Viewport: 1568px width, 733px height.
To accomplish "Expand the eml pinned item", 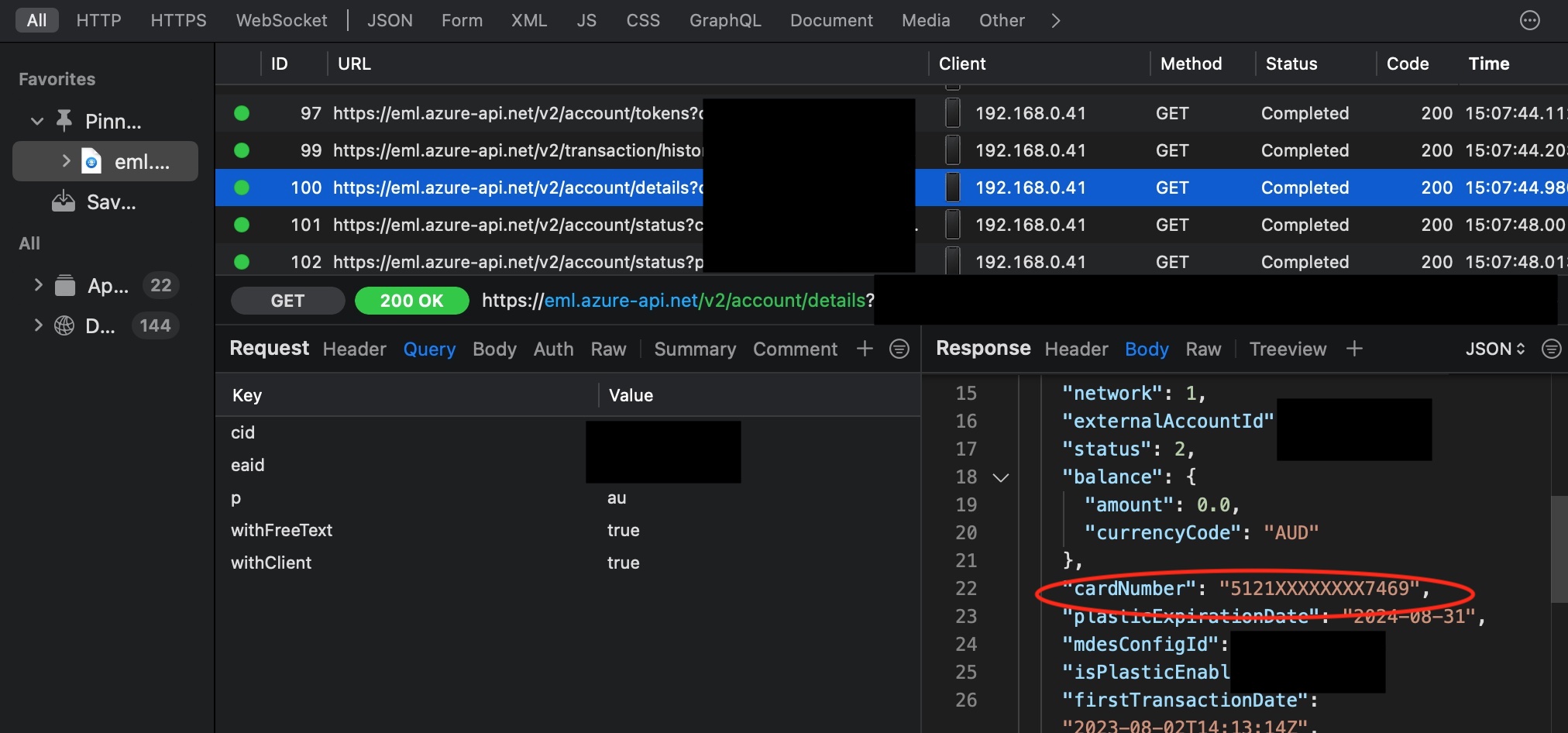I will point(66,160).
